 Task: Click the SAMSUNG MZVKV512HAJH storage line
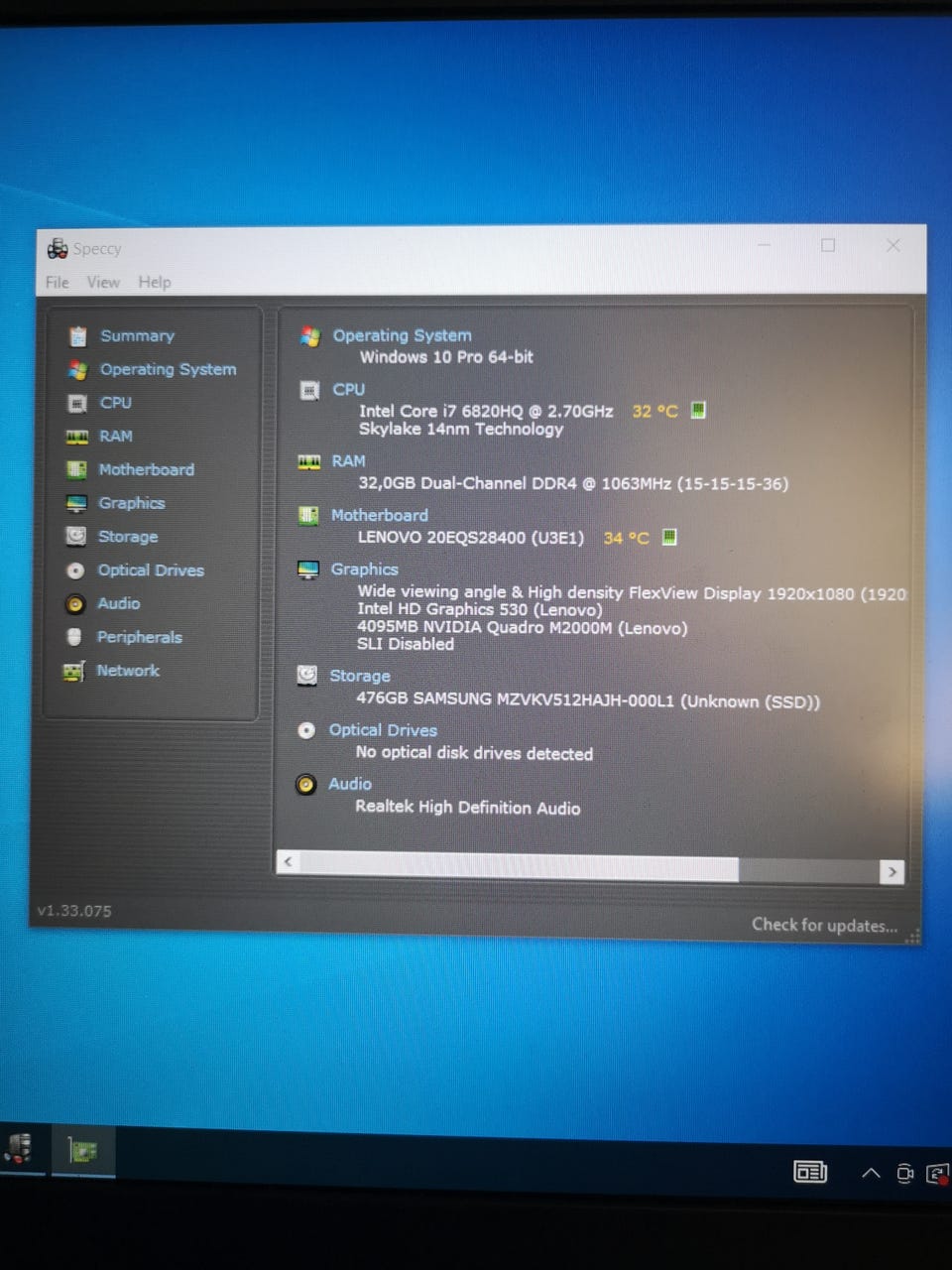point(588,699)
